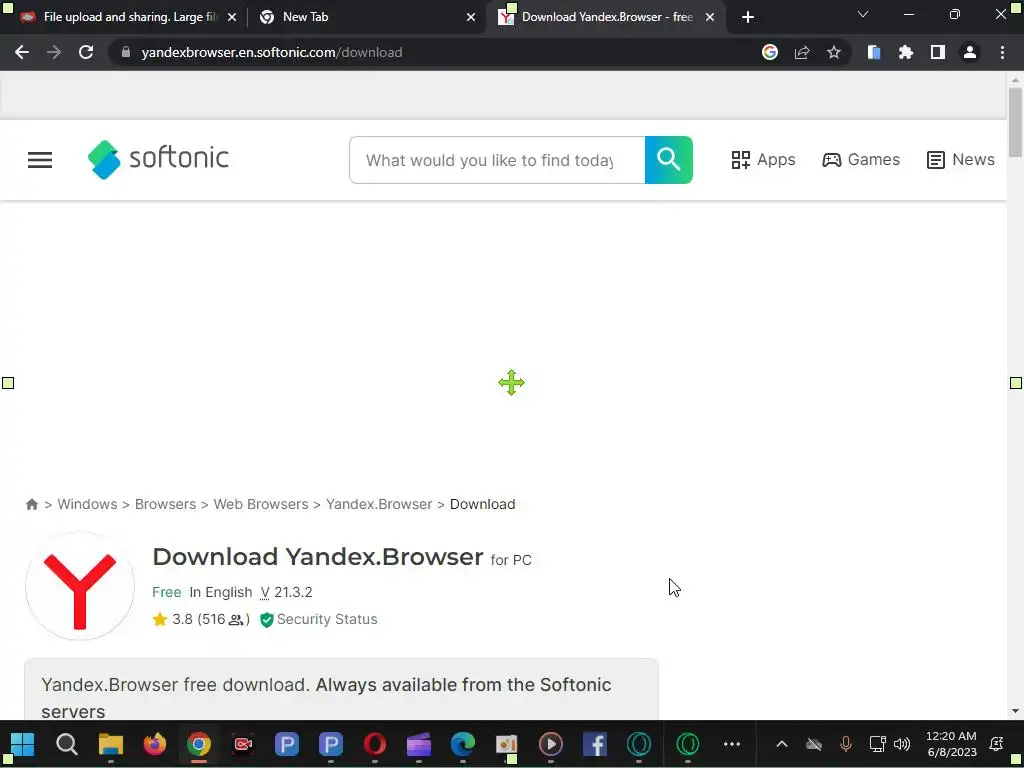Open the Facebook taskbar icon
The height and width of the screenshot is (768, 1024).
click(x=594, y=744)
